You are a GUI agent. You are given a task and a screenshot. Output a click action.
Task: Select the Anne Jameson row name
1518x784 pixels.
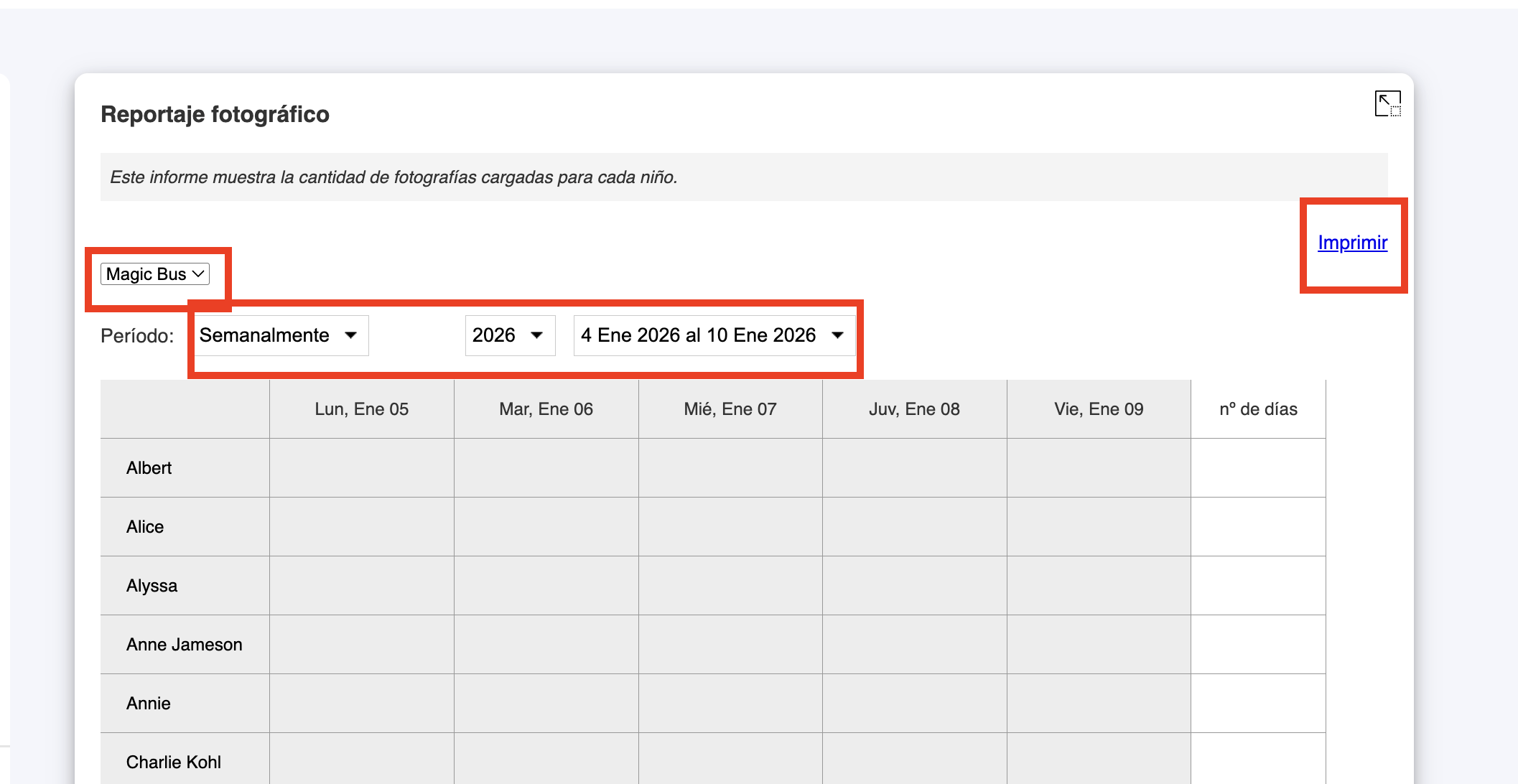pos(184,645)
